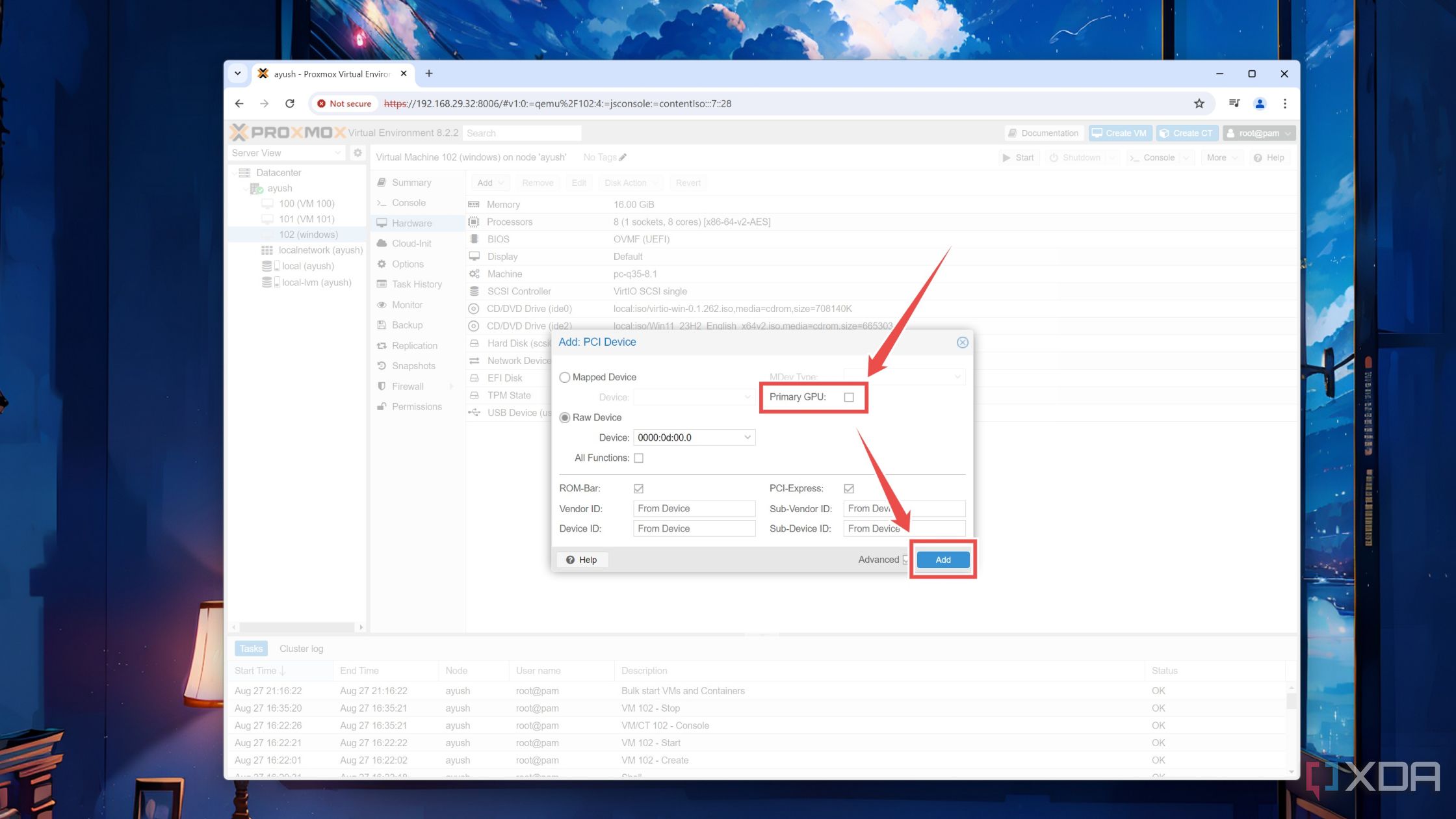Open the Options panel

407,263
